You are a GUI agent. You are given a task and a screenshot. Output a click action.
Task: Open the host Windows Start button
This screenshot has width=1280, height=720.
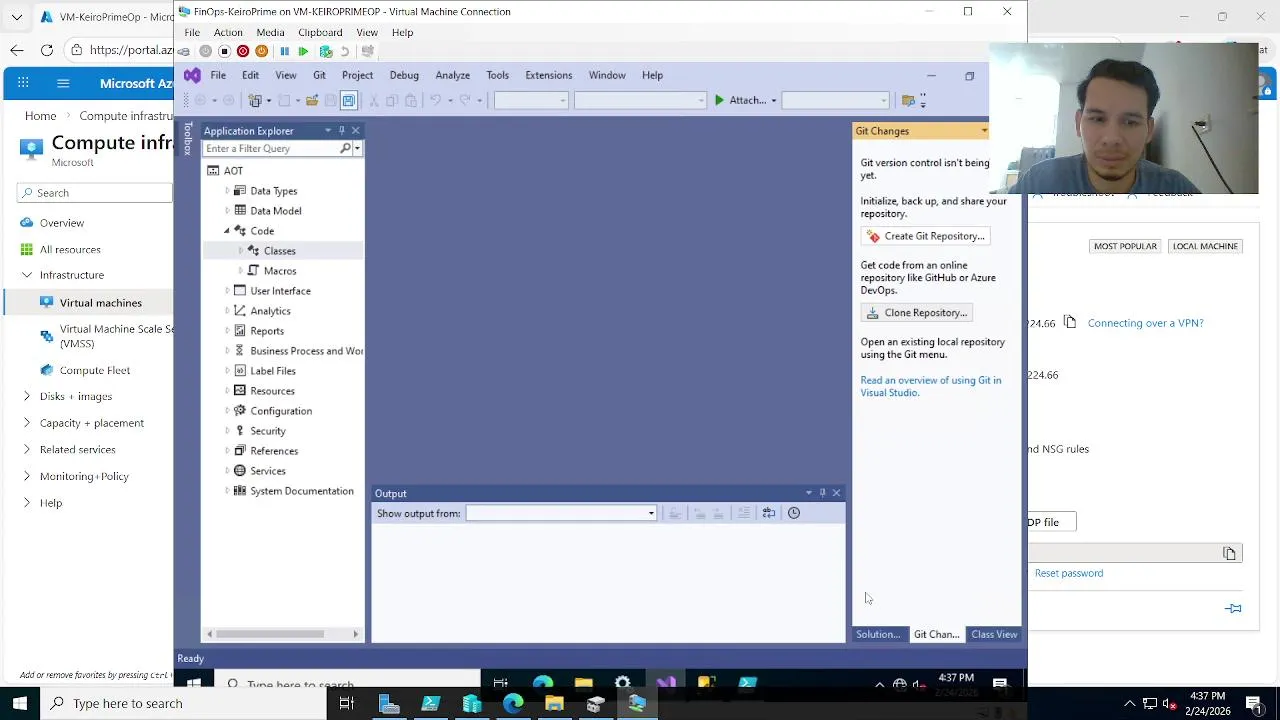(19, 703)
